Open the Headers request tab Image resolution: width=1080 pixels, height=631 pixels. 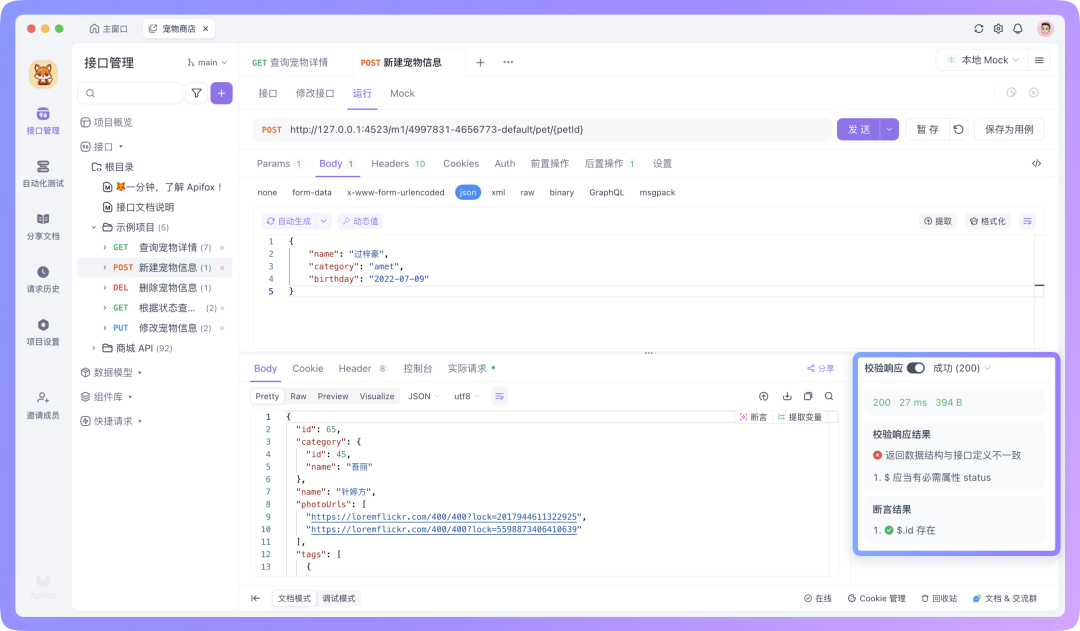point(398,163)
